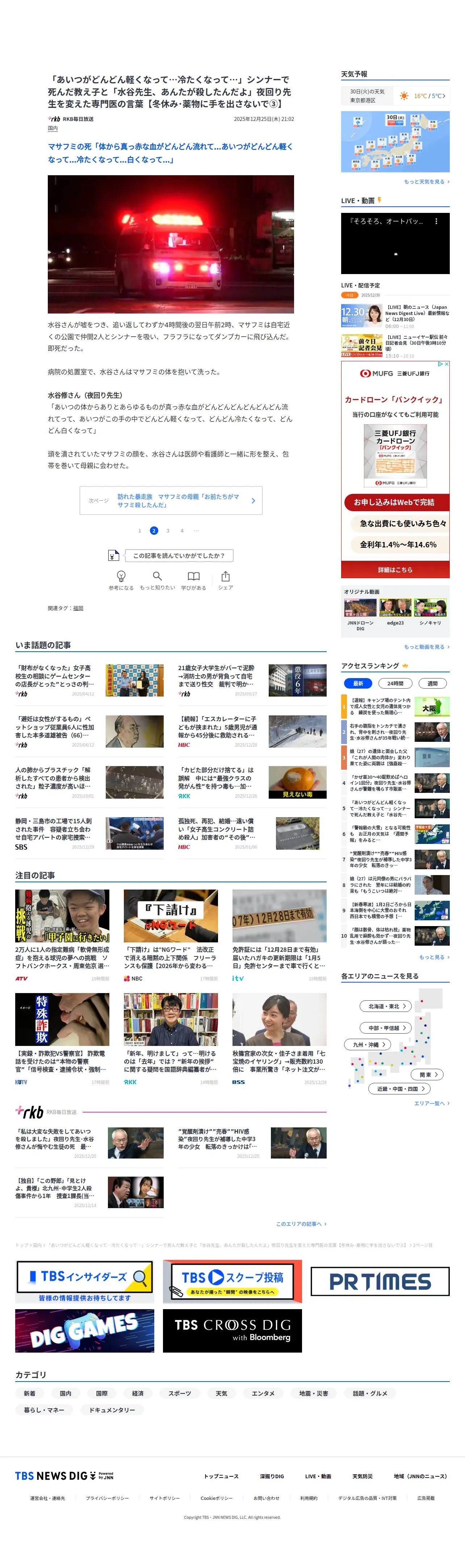This screenshot has width=465, height=1568.
Task: Open 深掘りDIG in the footer navigation
Action: tap(272, 1476)
